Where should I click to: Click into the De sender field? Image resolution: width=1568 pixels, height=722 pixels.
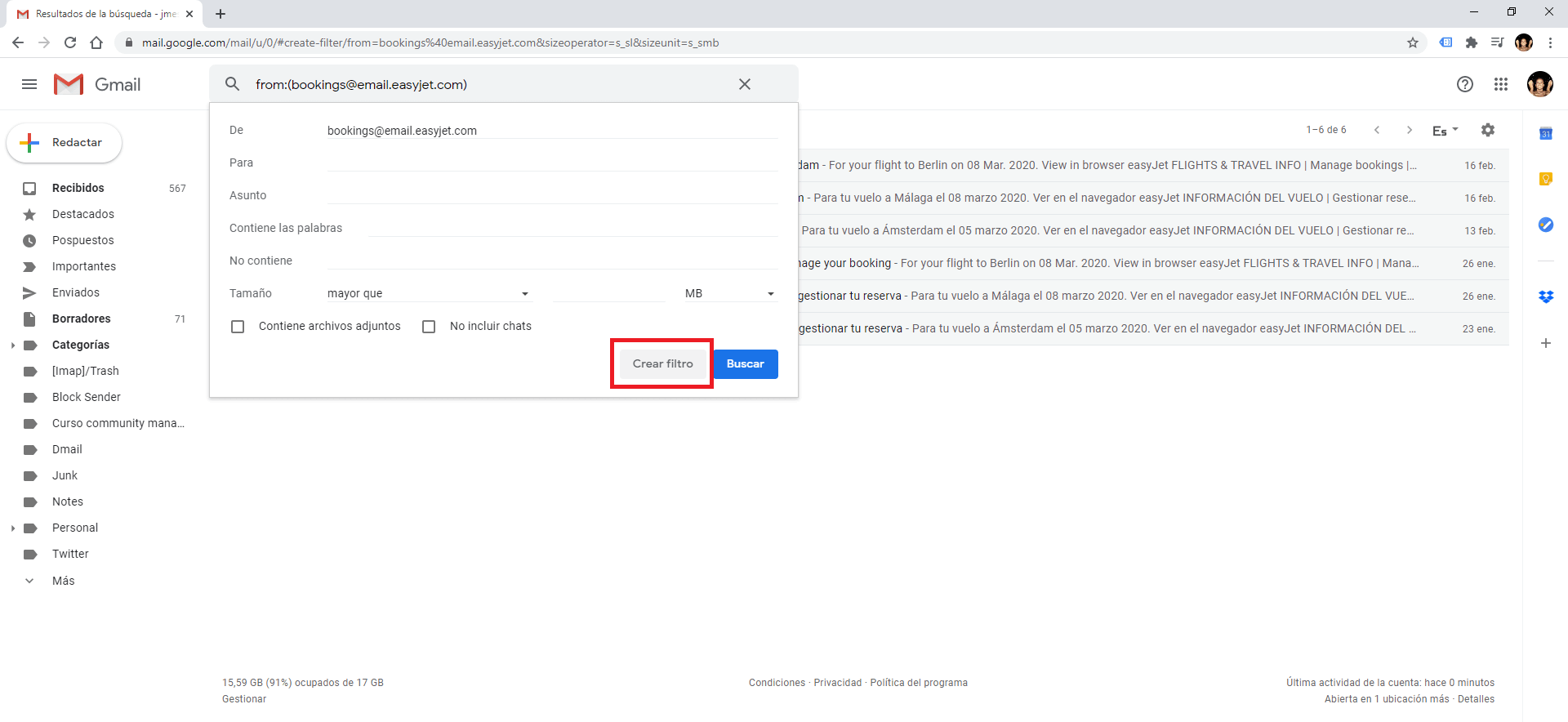552,131
